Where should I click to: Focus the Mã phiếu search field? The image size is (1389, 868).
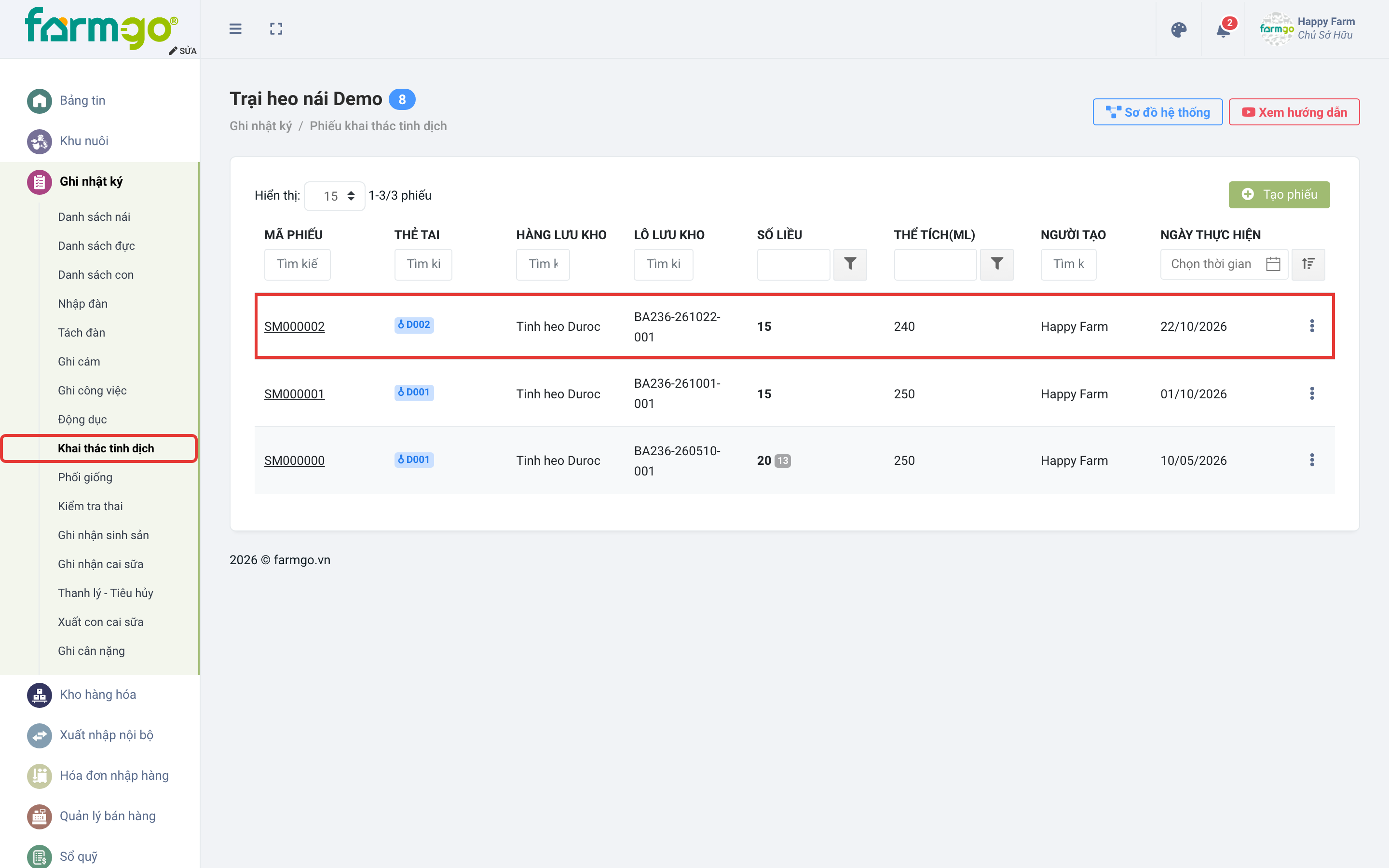pyautogui.click(x=297, y=264)
